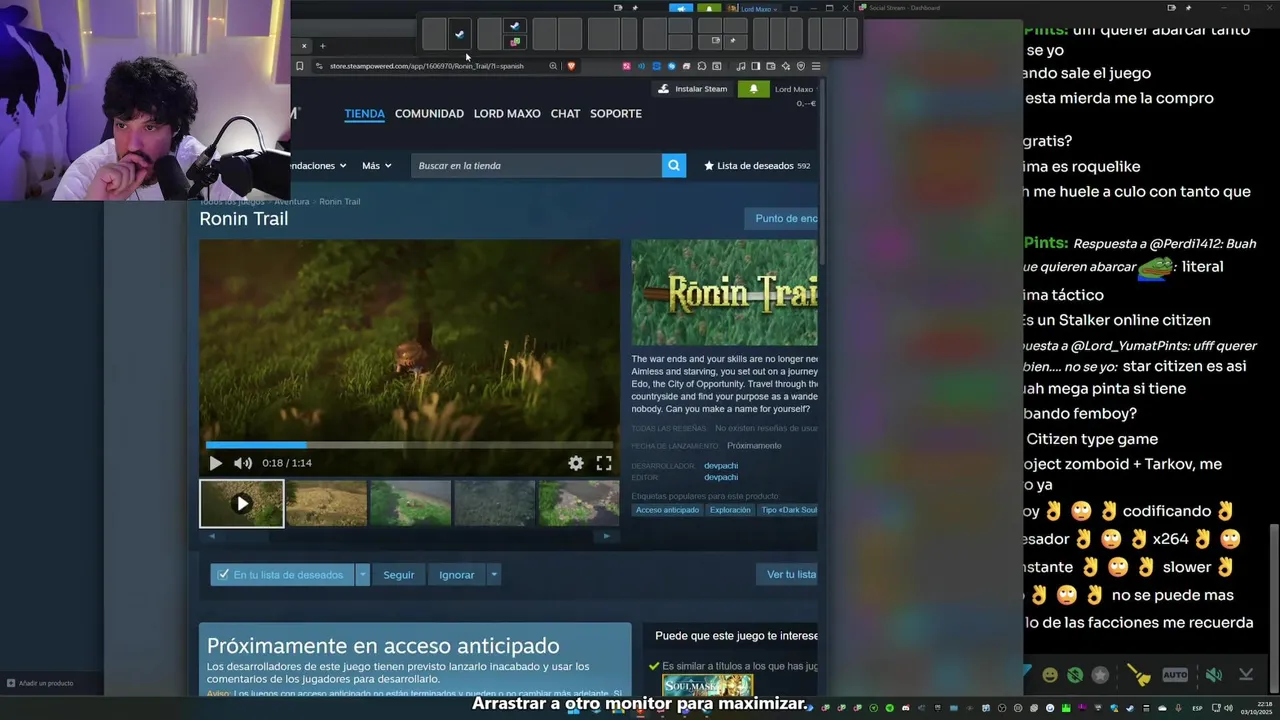1280x720 pixels.
Task: Open taskbar clock showing 22:18
Action: click(1255, 708)
